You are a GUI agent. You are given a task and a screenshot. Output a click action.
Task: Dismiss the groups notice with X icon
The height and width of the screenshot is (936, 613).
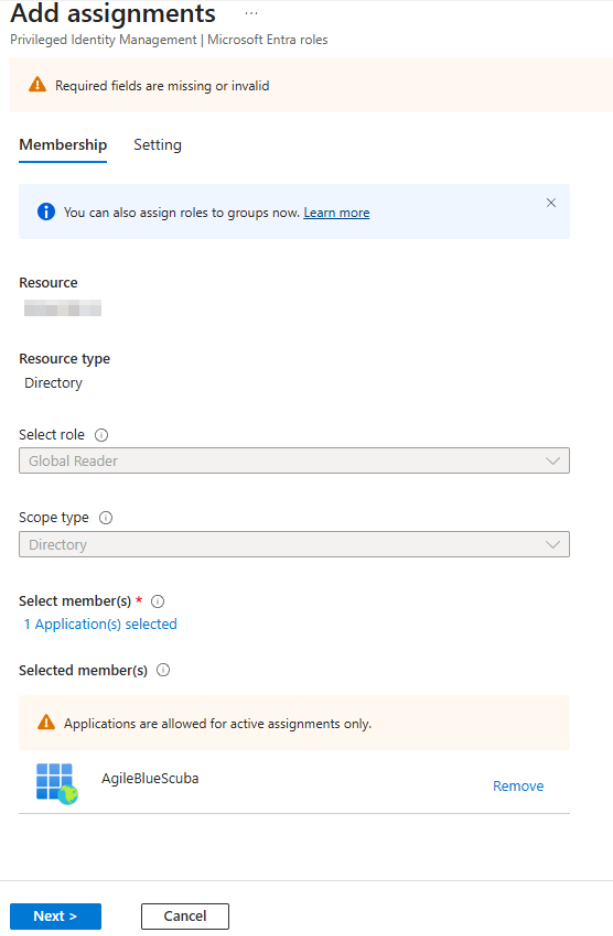tap(551, 203)
